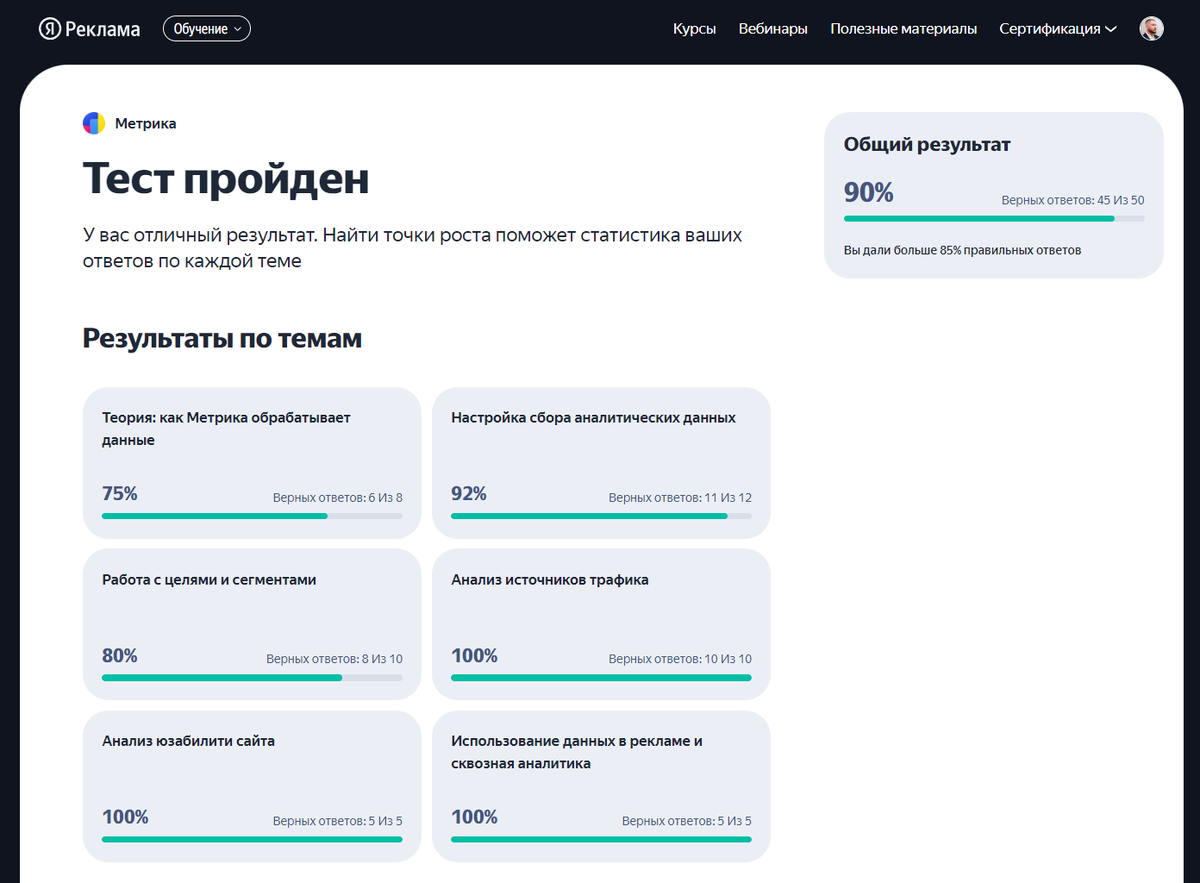Select 'Использование данных в рекламе' card title
This screenshot has width=1200, height=883.
577,753
